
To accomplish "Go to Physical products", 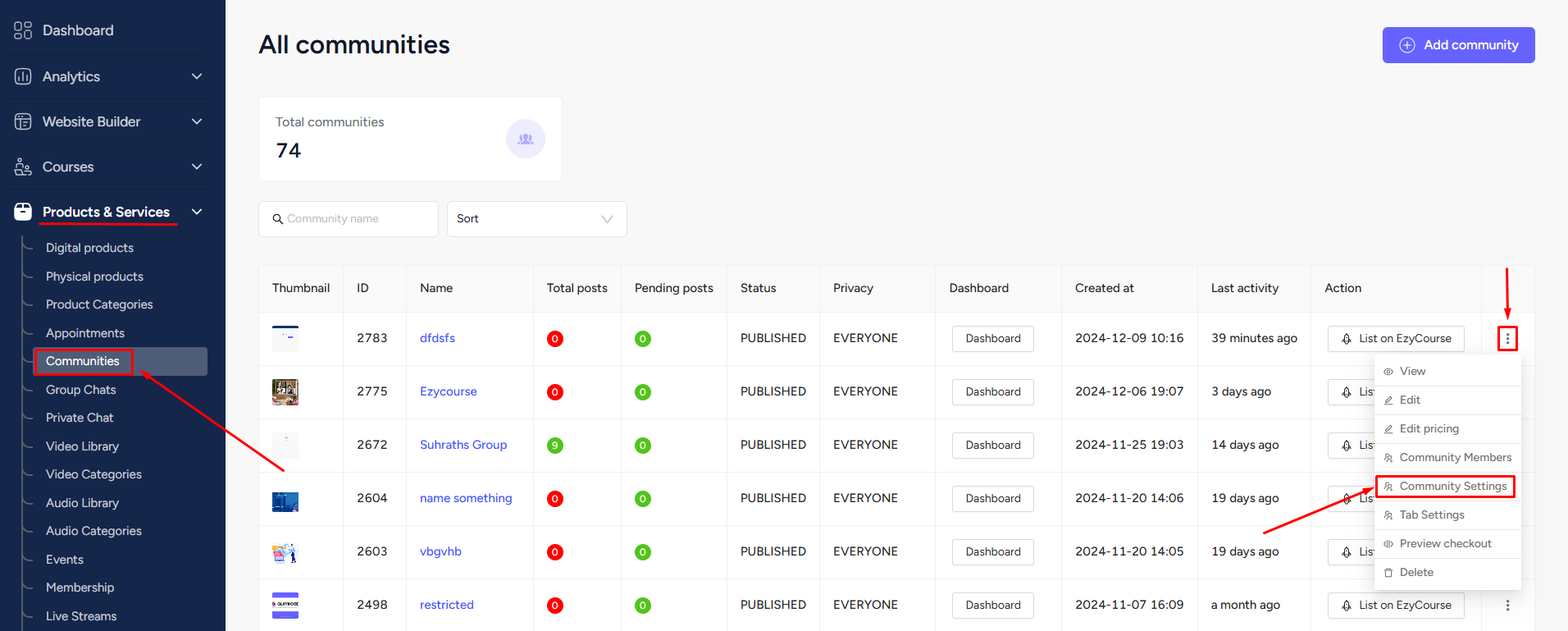I will 94,277.
